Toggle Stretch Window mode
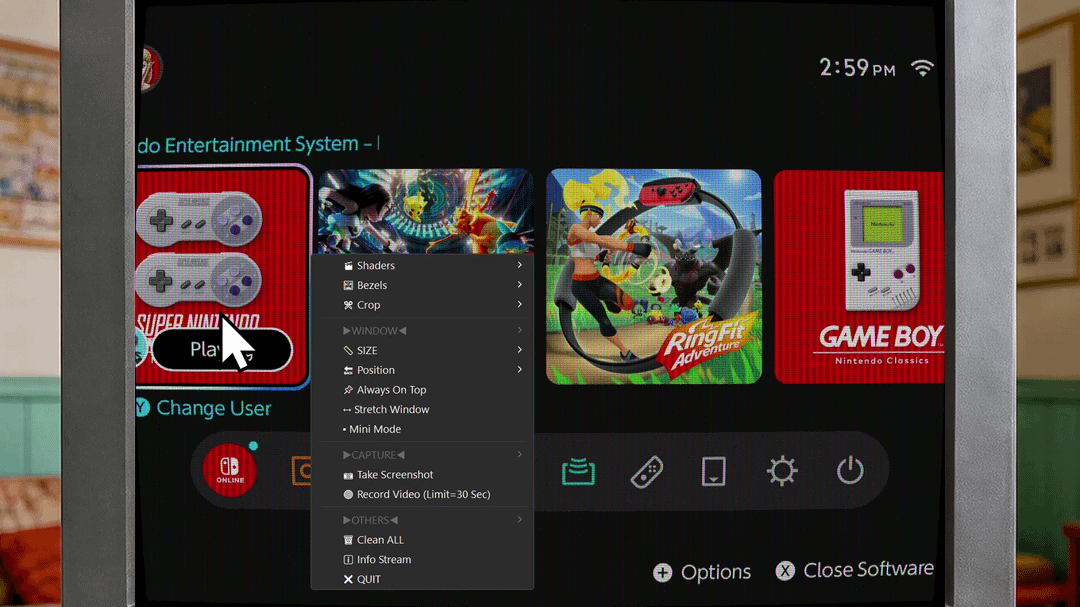 [x=390, y=410]
